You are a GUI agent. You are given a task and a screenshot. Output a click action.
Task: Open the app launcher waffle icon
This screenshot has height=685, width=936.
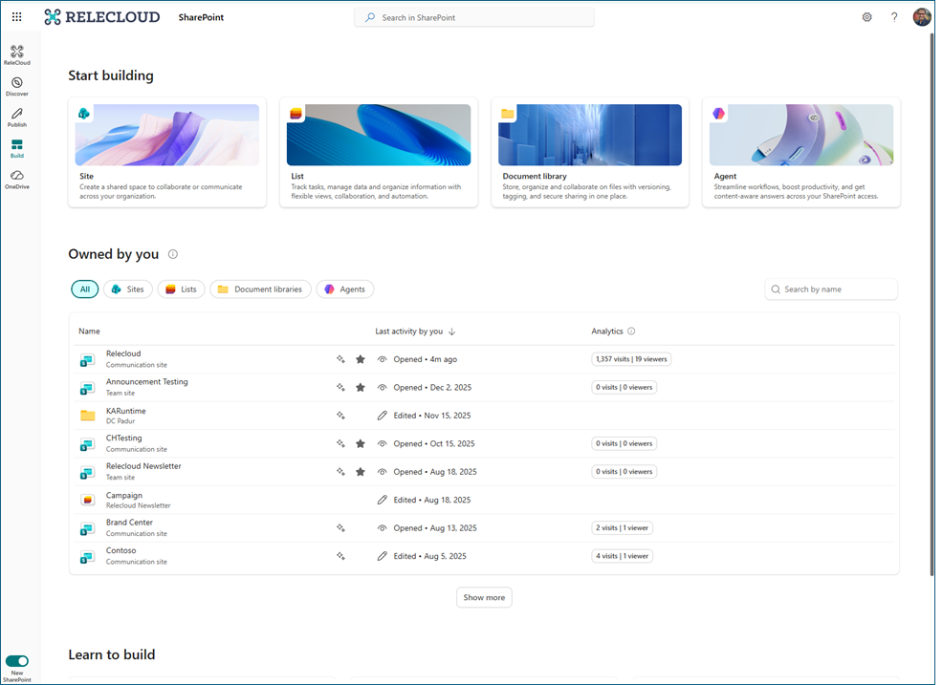(x=16, y=17)
